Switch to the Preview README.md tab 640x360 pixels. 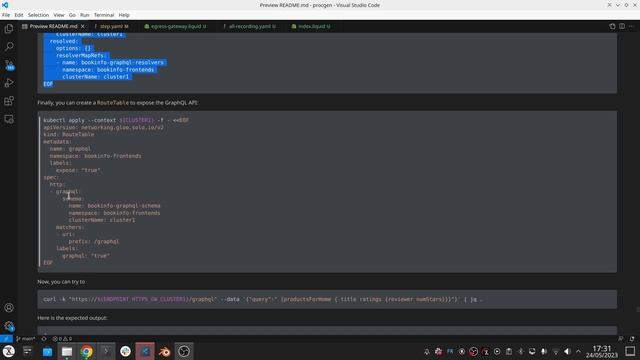click(x=53, y=26)
